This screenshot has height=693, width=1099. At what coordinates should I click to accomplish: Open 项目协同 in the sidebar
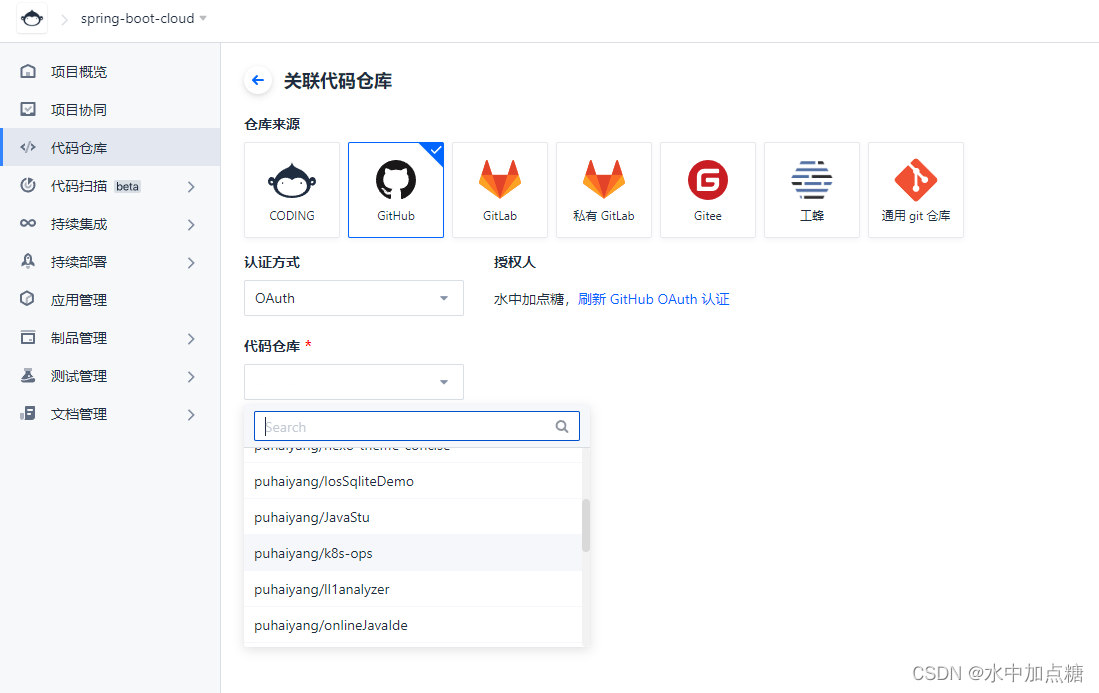pos(111,109)
